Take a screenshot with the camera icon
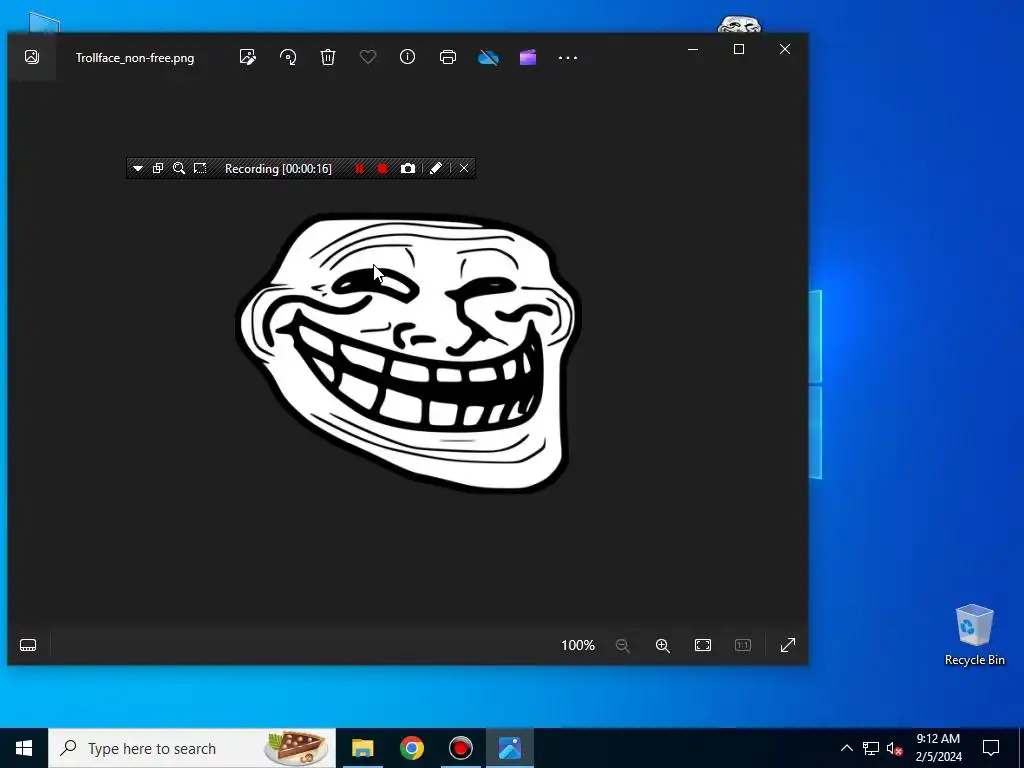1024x768 pixels. (x=408, y=168)
